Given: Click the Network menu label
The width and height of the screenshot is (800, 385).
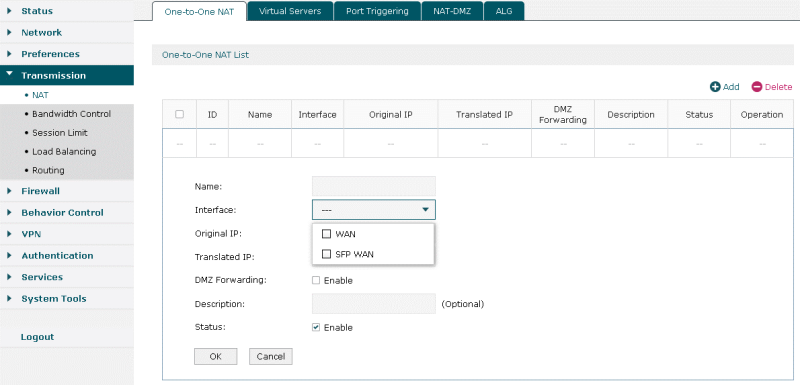Looking at the screenshot, I should click(x=41, y=32).
